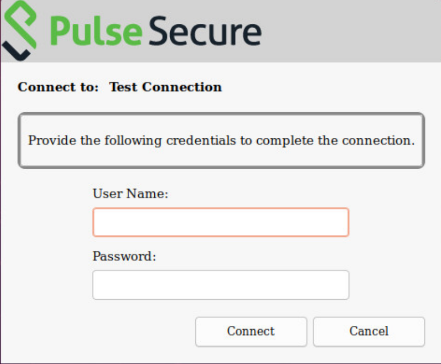
Task: Click the 'Test Connection' name text
Action: 165,87
